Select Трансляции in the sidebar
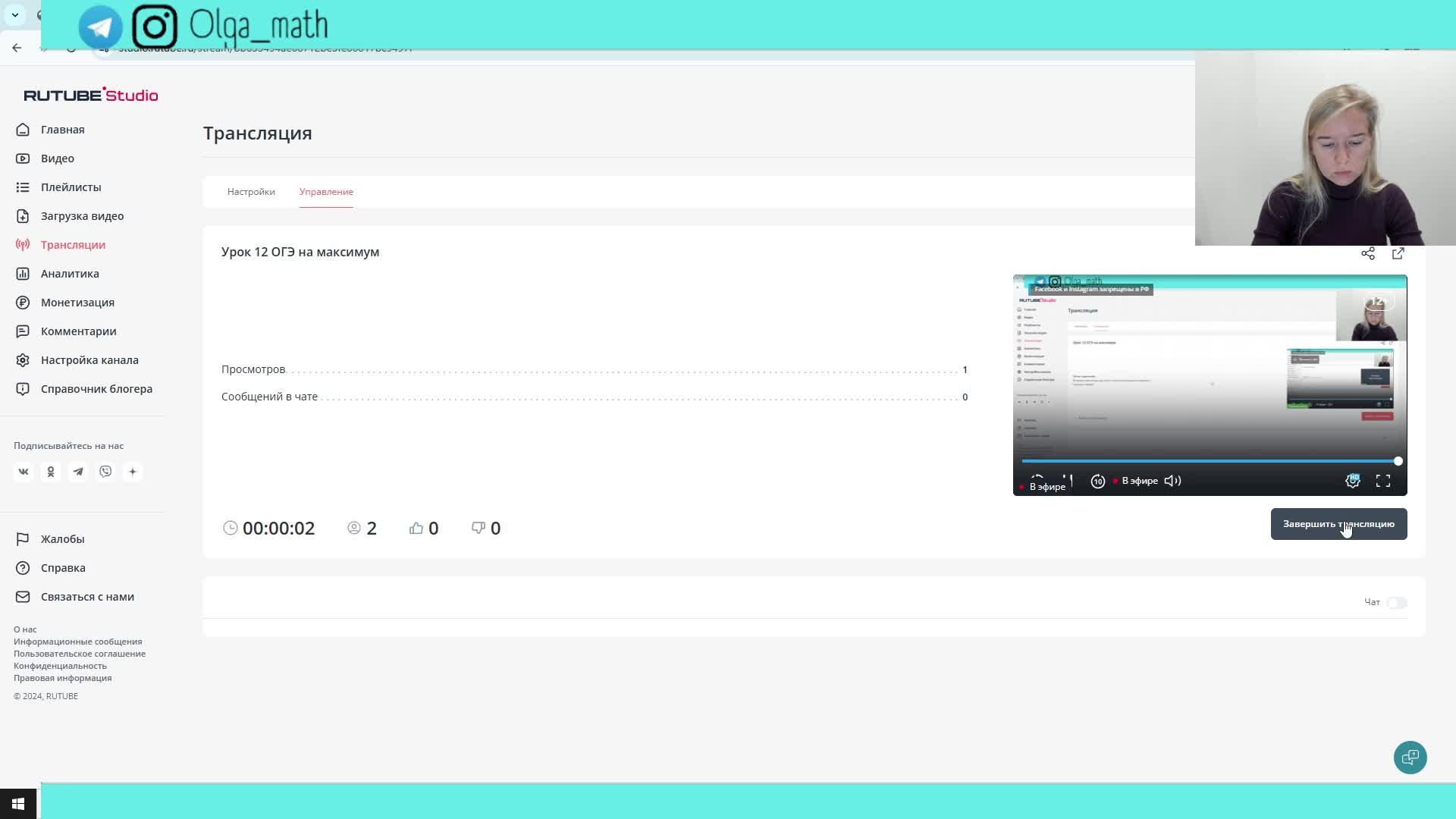Viewport: 1456px width, 819px height. pyautogui.click(x=74, y=245)
